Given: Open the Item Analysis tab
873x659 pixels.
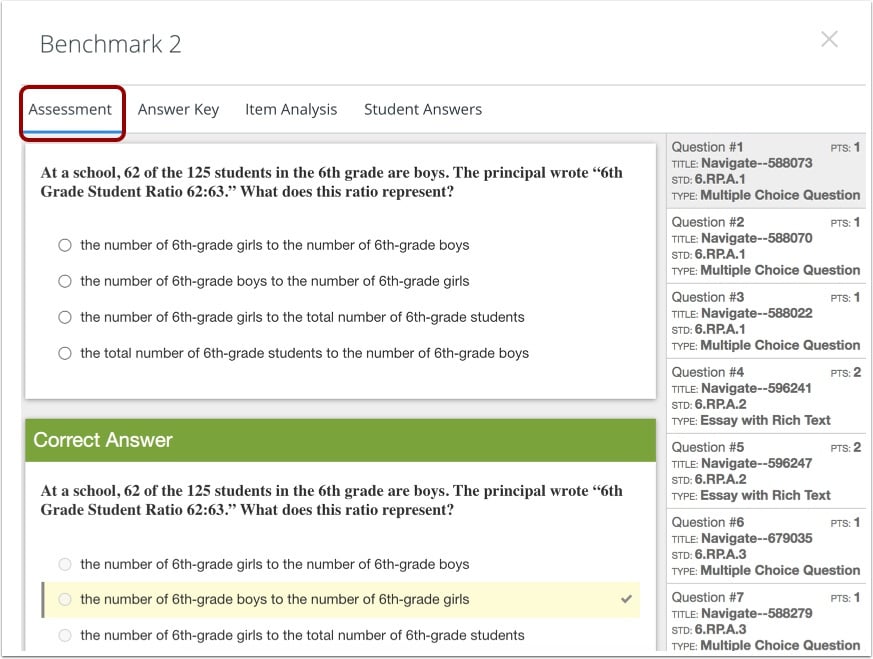Looking at the screenshot, I should [x=291, y=109].
